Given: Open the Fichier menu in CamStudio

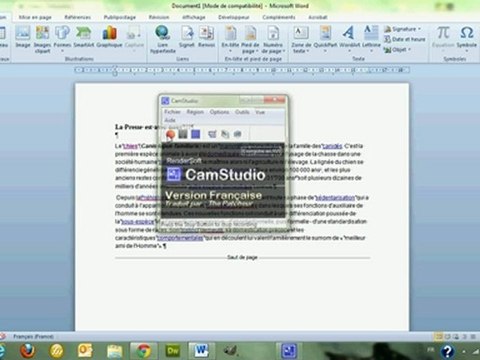Looking at the screenshot, I should (172, 112).
